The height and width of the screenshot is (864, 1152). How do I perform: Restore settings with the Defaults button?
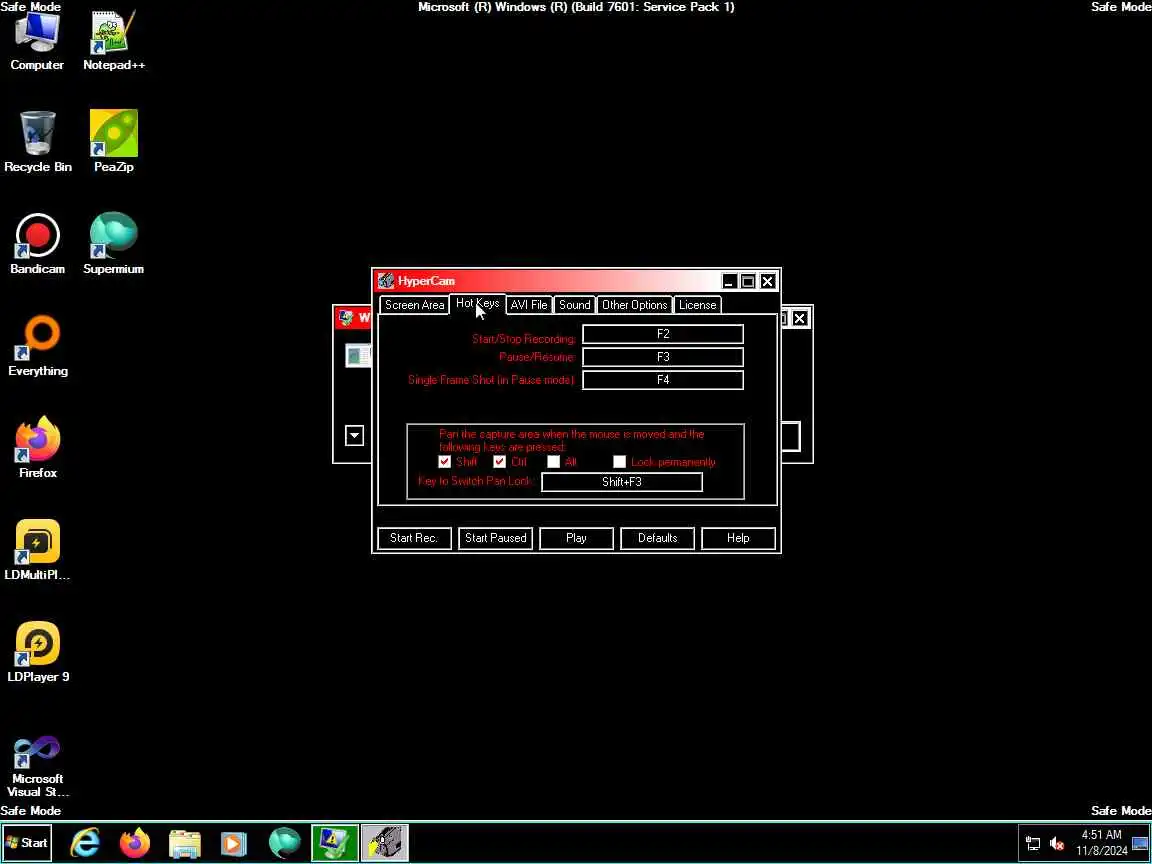(658, 538)
